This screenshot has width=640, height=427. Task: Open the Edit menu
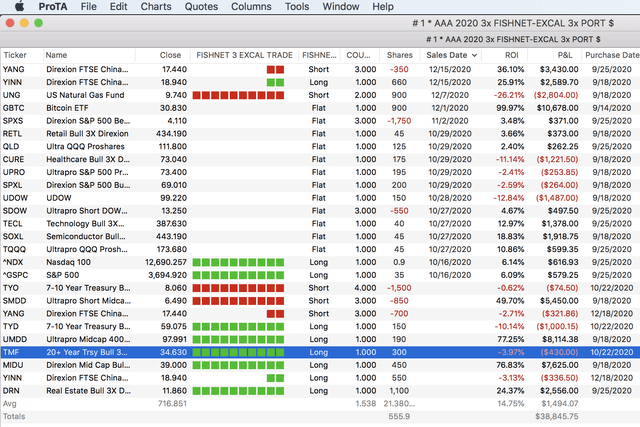(118, 7)
